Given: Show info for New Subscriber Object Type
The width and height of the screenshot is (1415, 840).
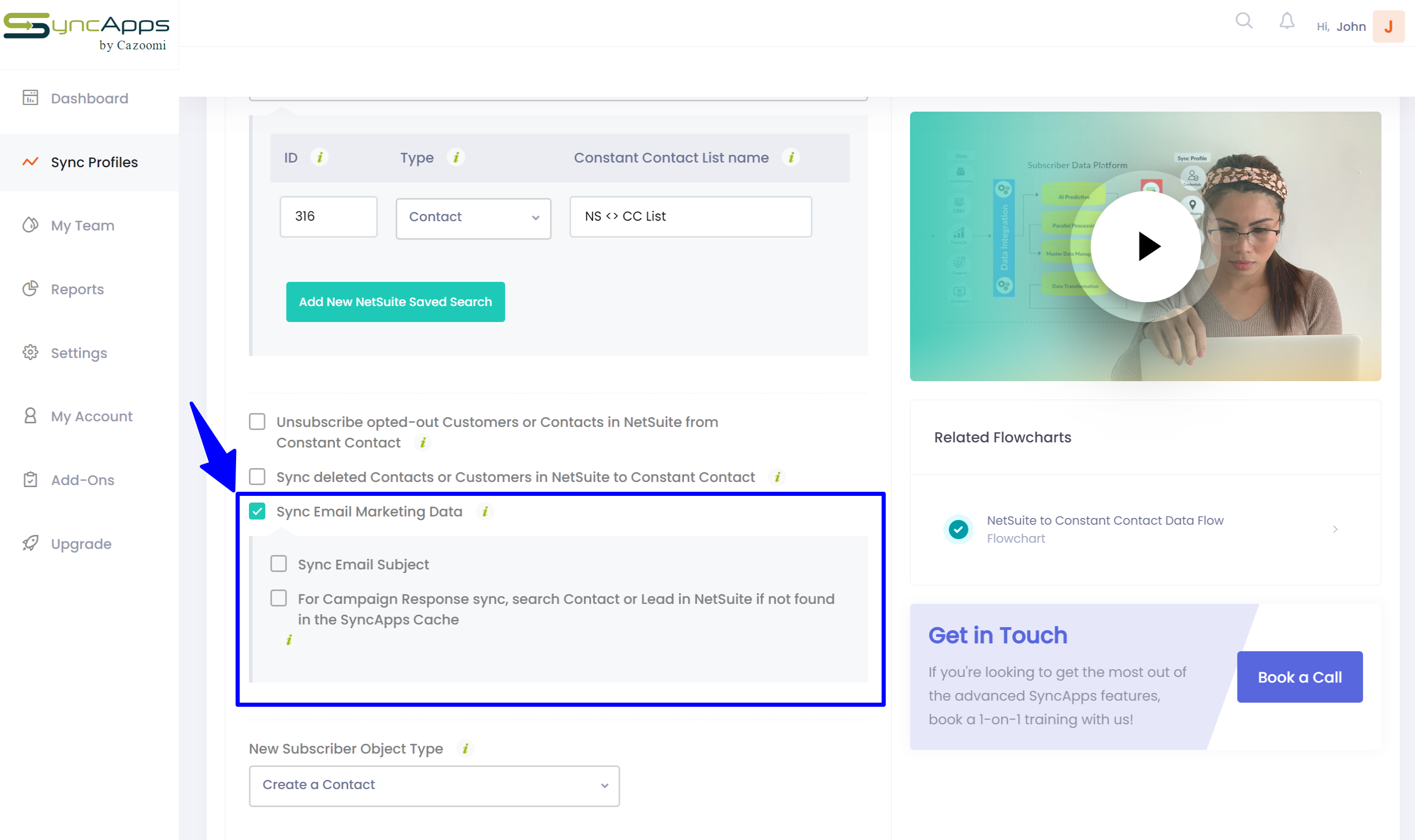Looking at the screenshot, I should (x=465, y=748).
